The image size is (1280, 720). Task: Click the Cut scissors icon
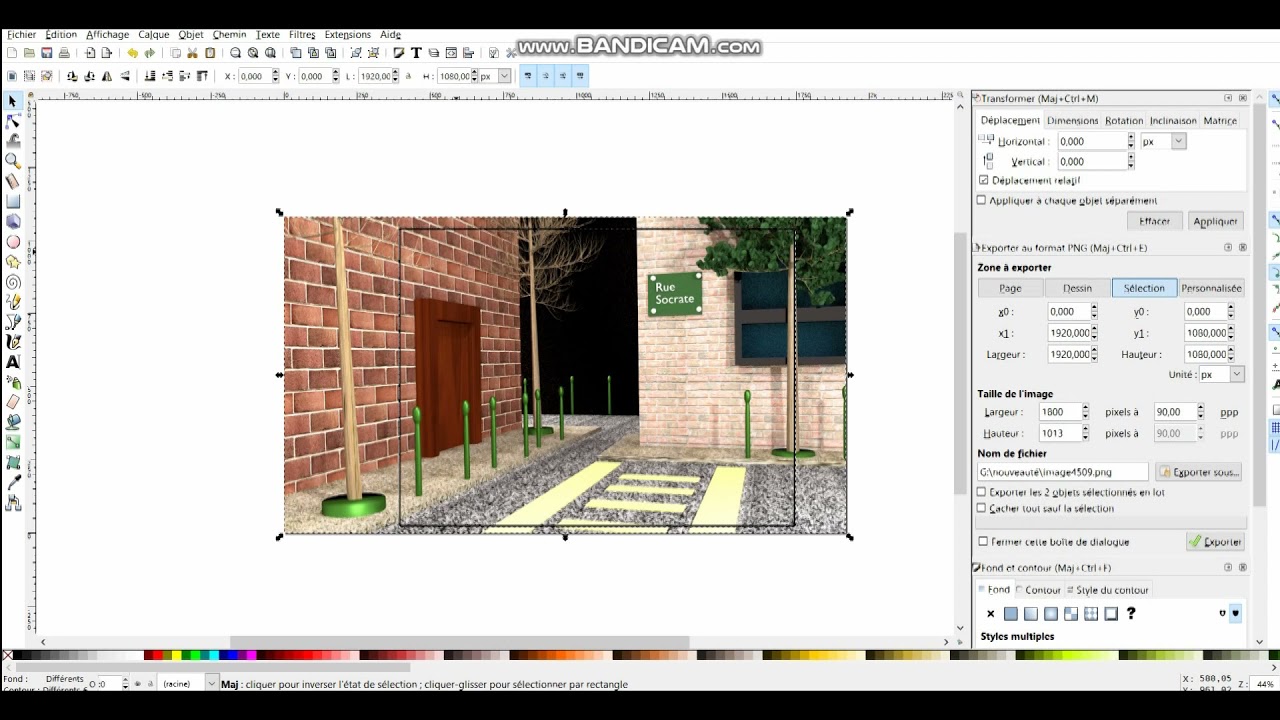(192, 53)
